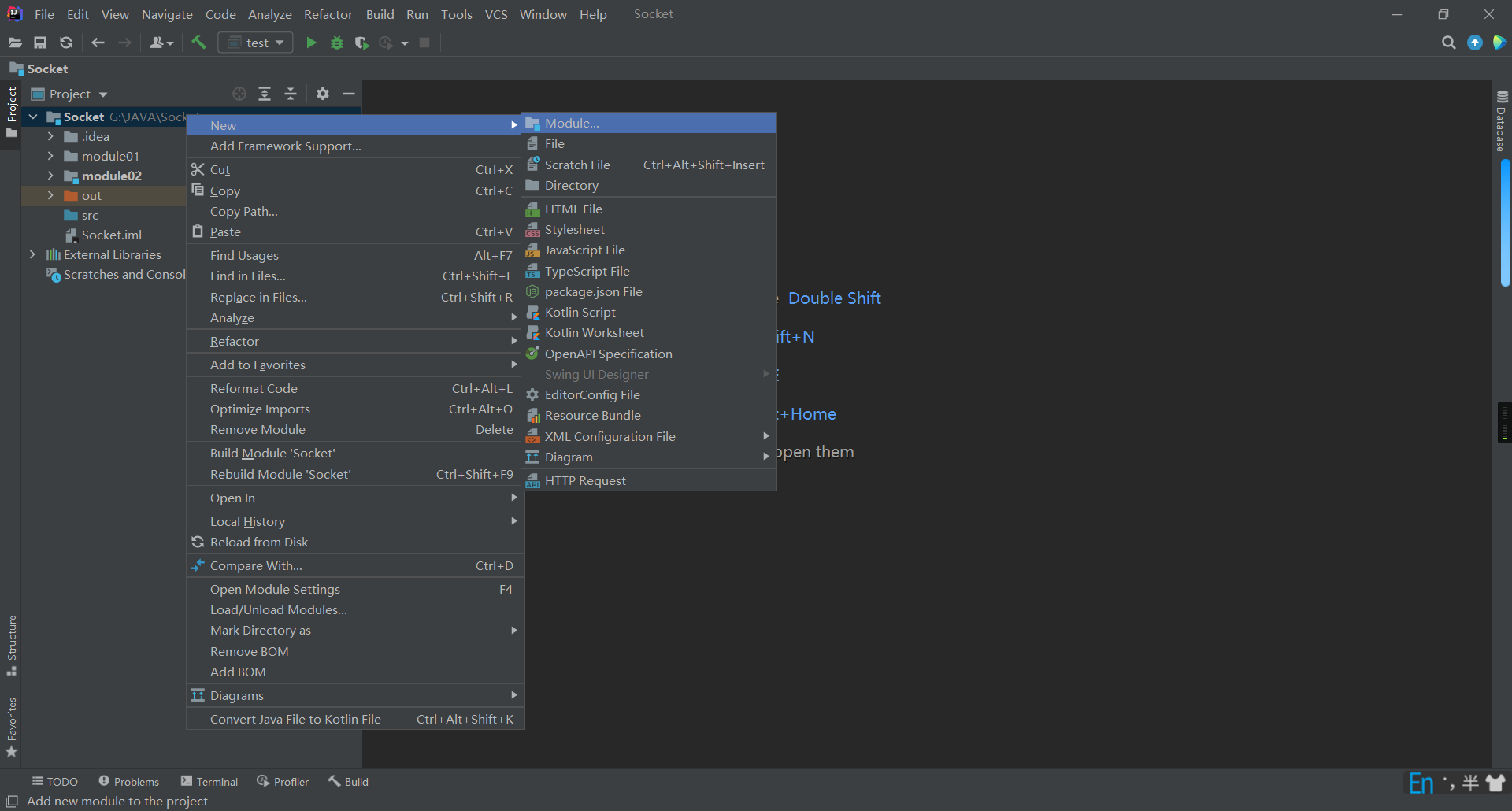Choose HTML File in New submenu

[x=649, y=209]
